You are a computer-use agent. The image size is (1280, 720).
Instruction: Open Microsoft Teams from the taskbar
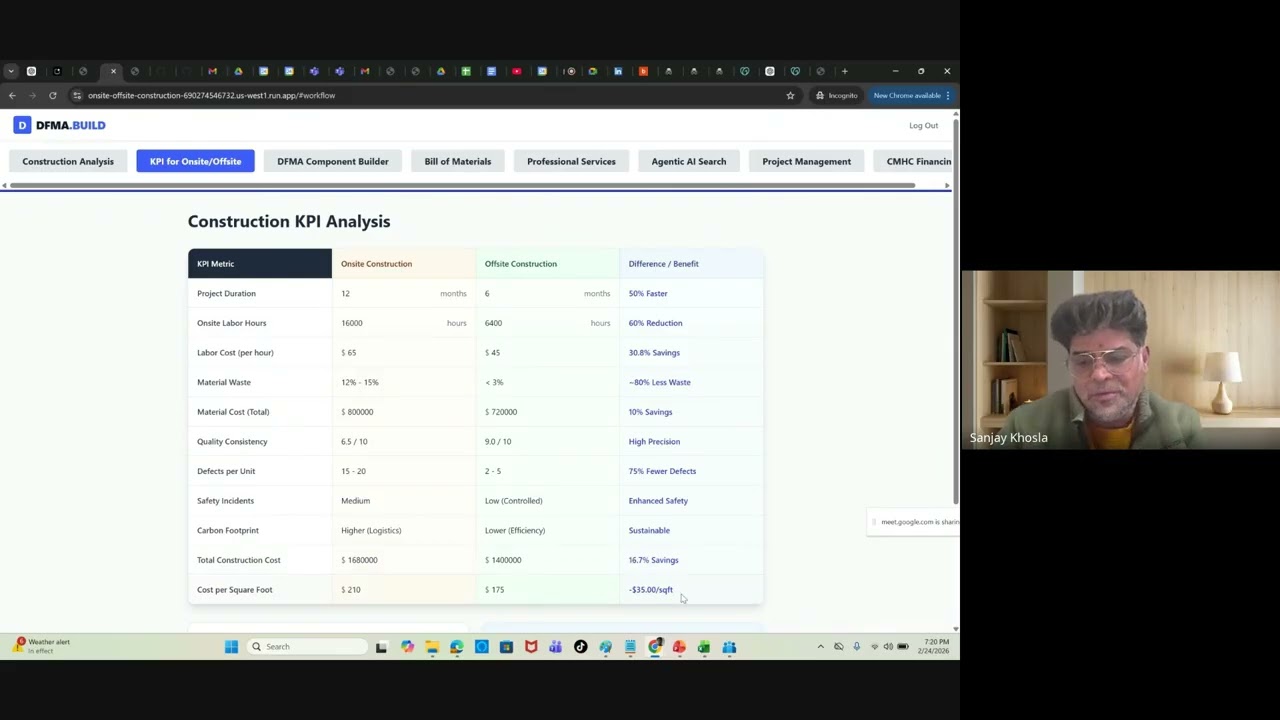pos(555,646)
